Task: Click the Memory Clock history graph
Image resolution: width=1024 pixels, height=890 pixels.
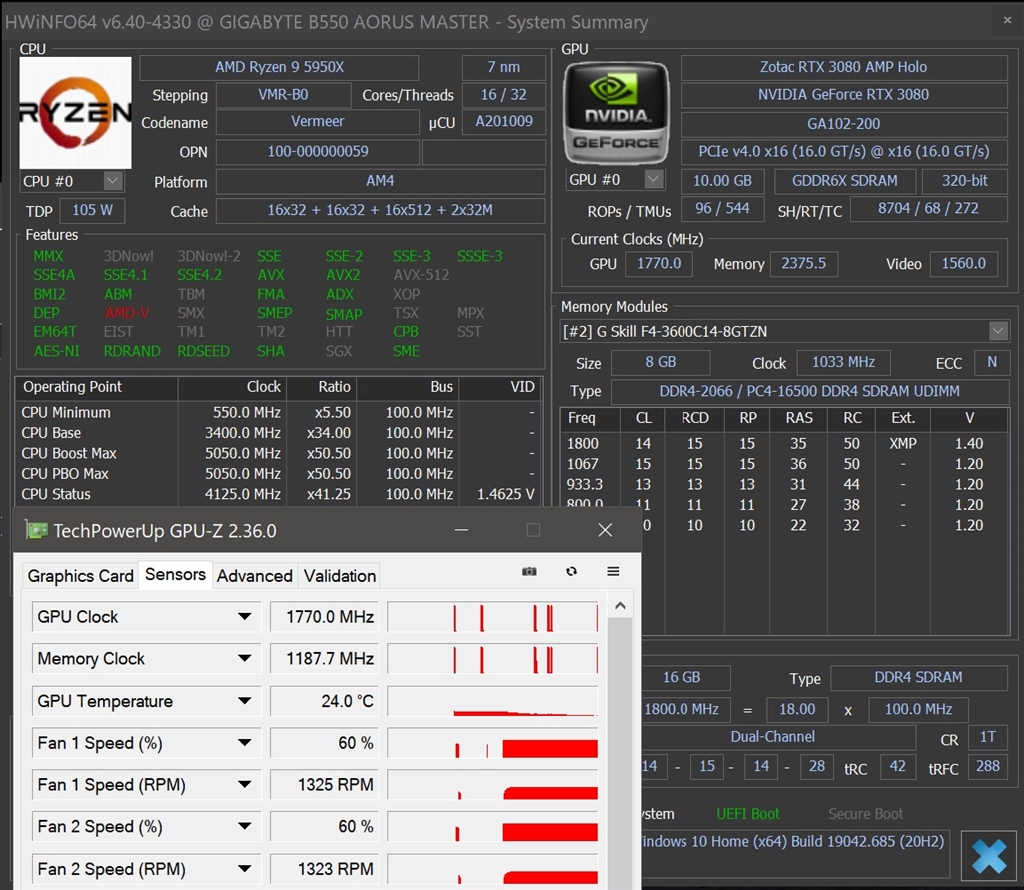Action: pyautogui.click(x=493, y=658)
